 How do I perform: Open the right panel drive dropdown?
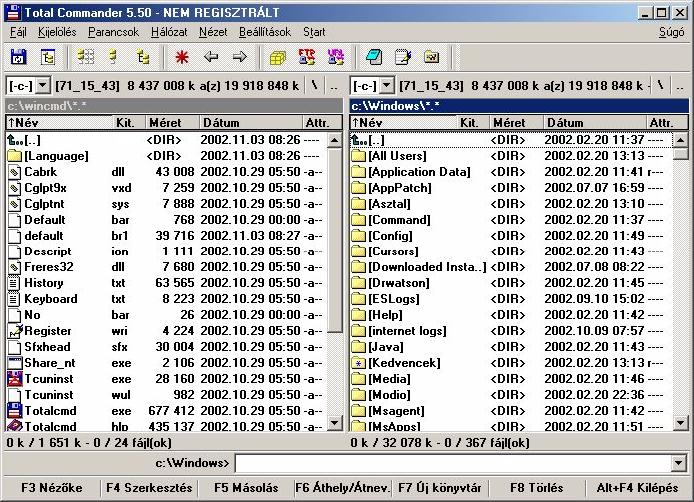click(386, 85)
